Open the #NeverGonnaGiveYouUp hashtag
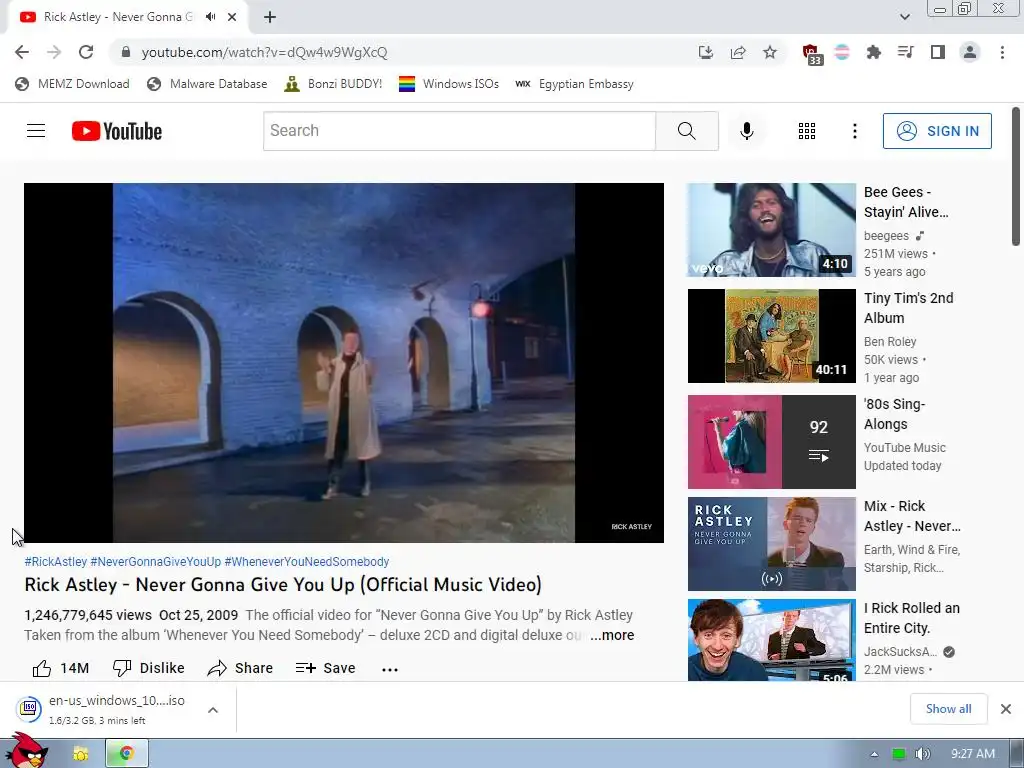 [x=155, y=562]
